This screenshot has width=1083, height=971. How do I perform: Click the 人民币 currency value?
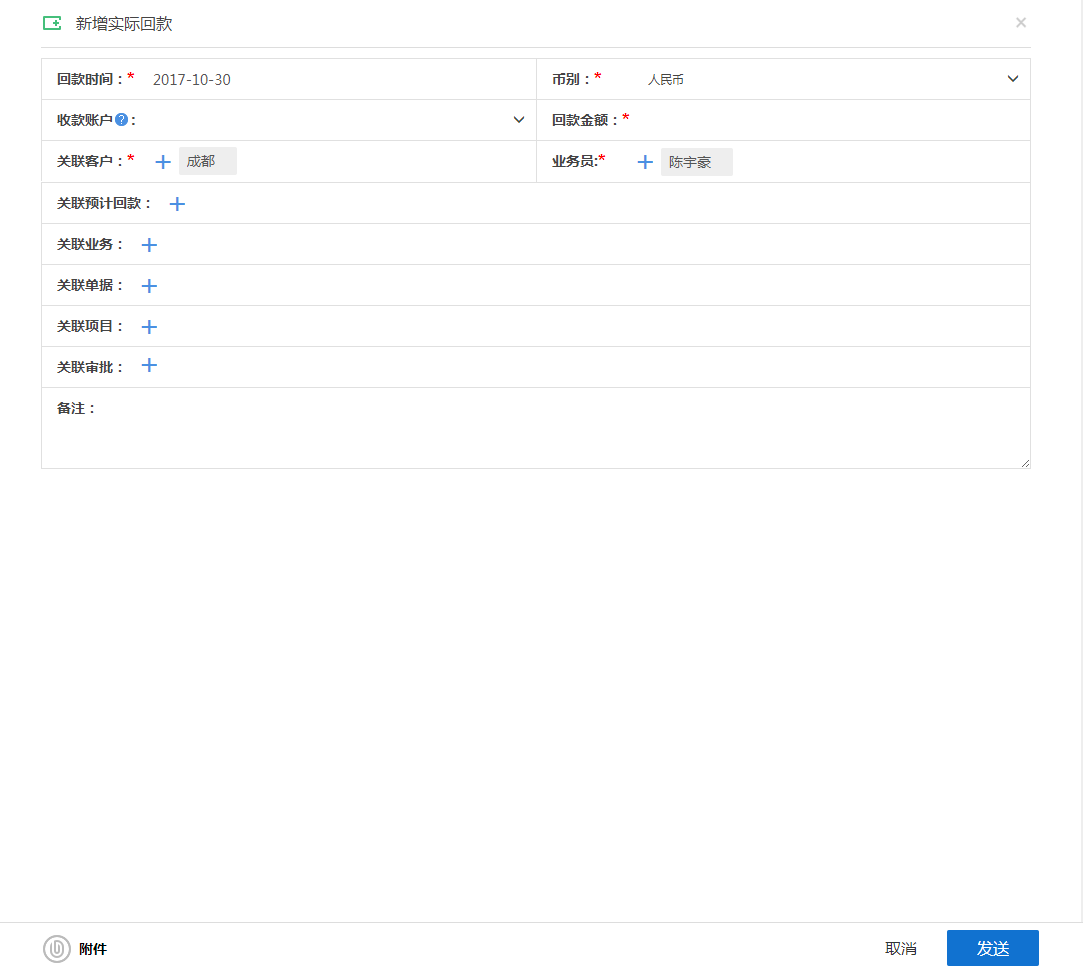tap(666, 79)
